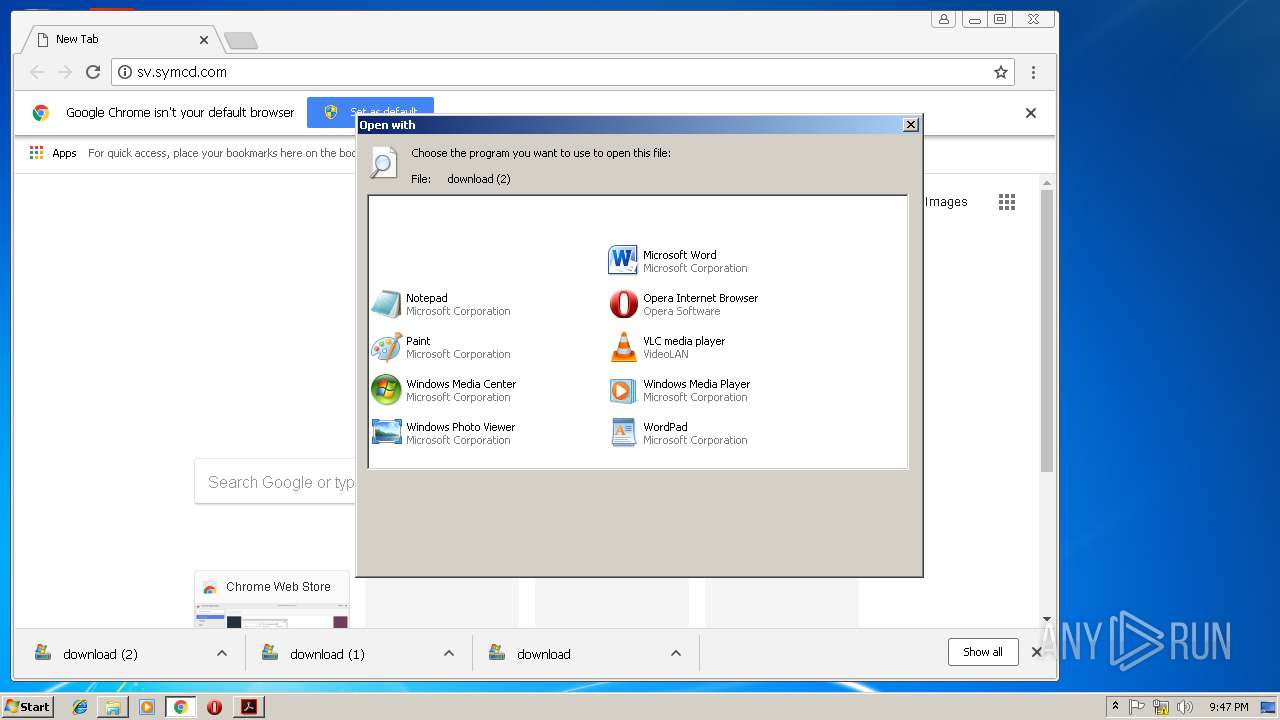Image resolution: width=1280 pixels, height=720 pixels.
Task: Open Windows Explorer from the taskbar
Action: click(113, 707)
